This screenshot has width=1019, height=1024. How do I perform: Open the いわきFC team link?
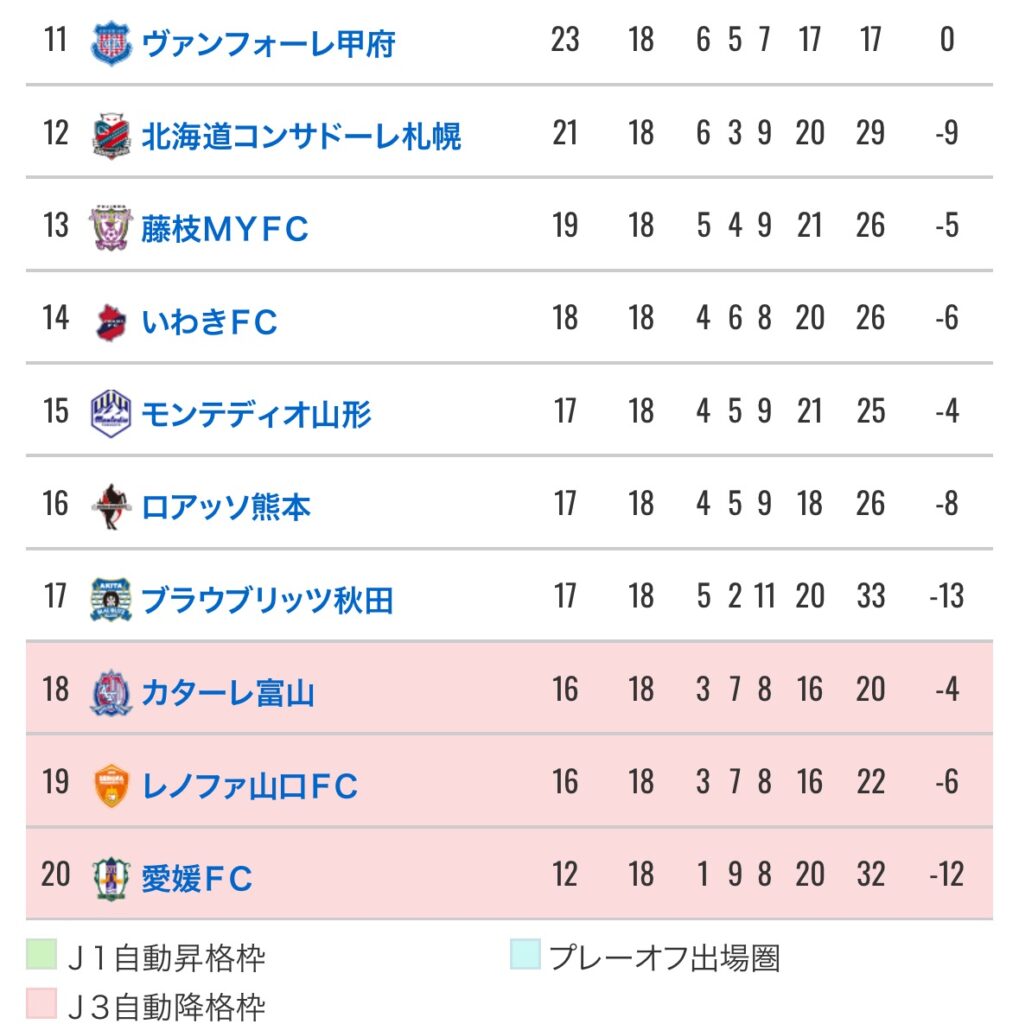(210, 322)
